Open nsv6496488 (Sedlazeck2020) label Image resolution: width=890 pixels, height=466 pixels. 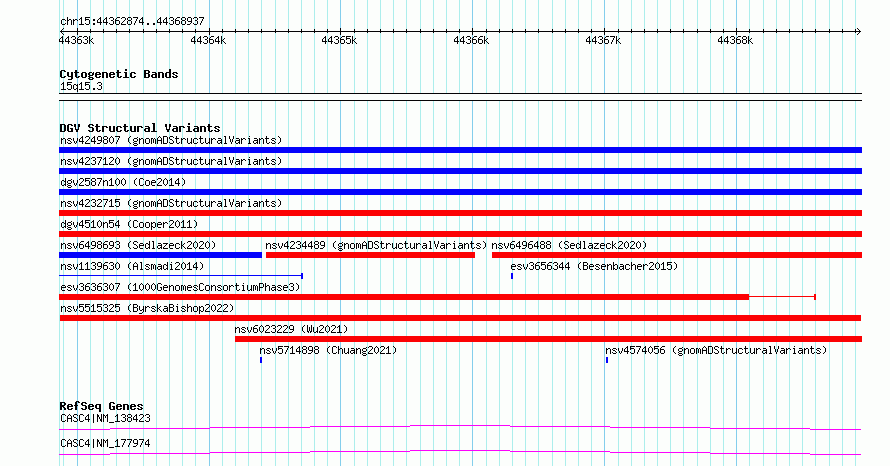click(x=569, y=245)
